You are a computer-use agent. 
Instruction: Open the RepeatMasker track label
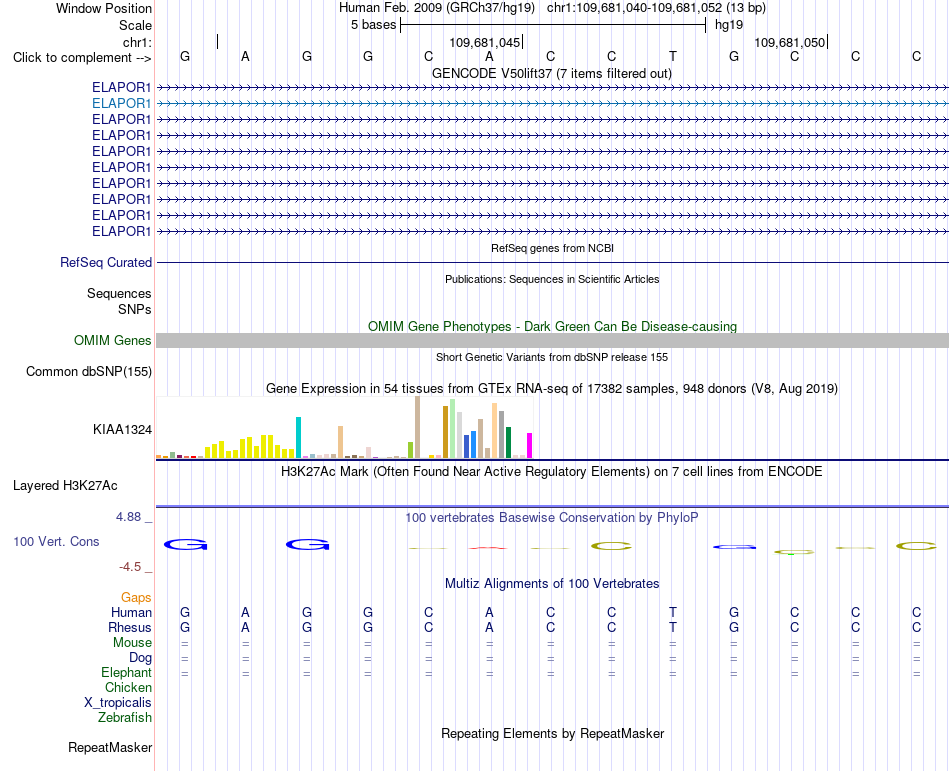(x=110, y=747)
